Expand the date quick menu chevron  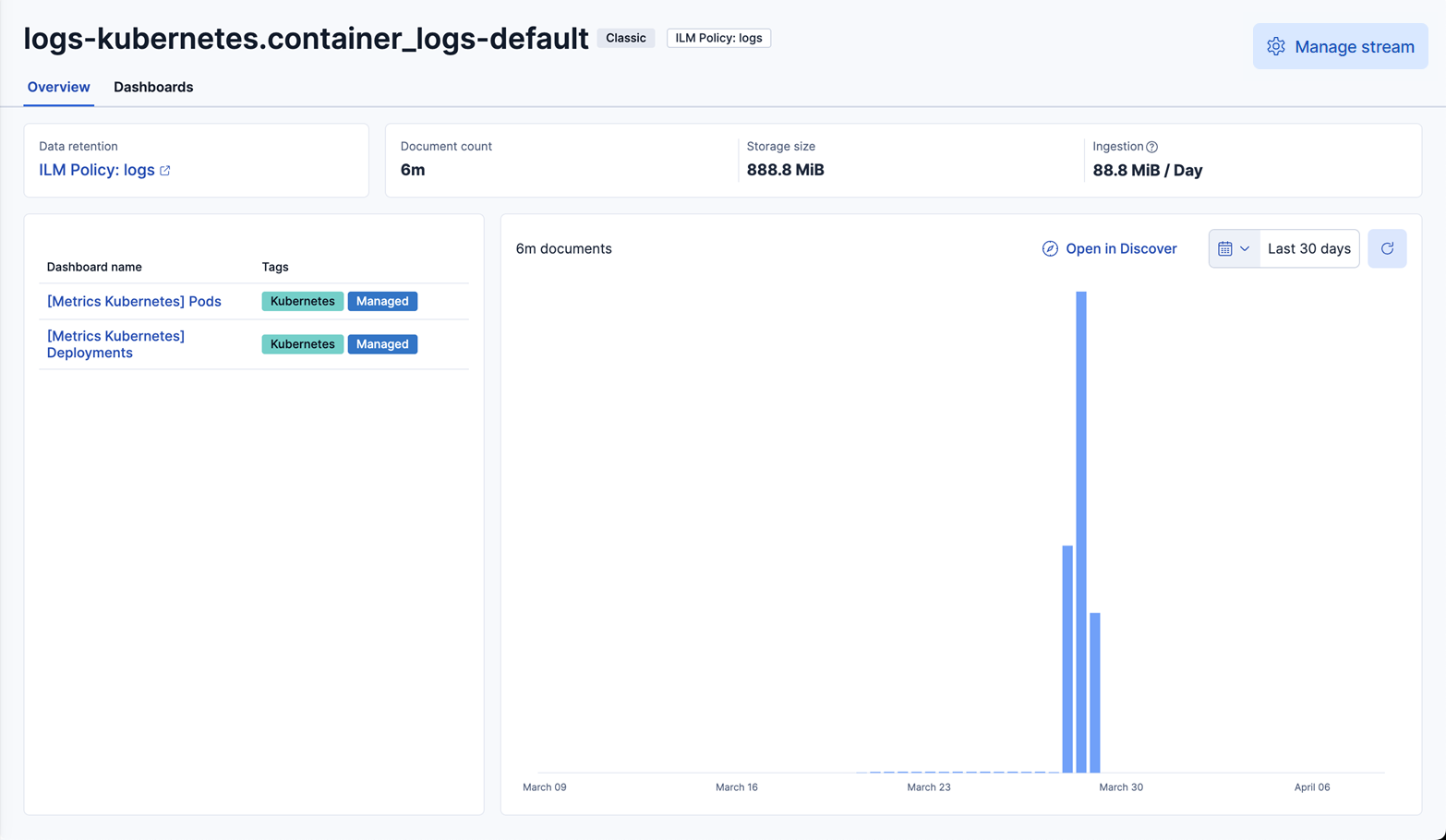coord(1245,248)
